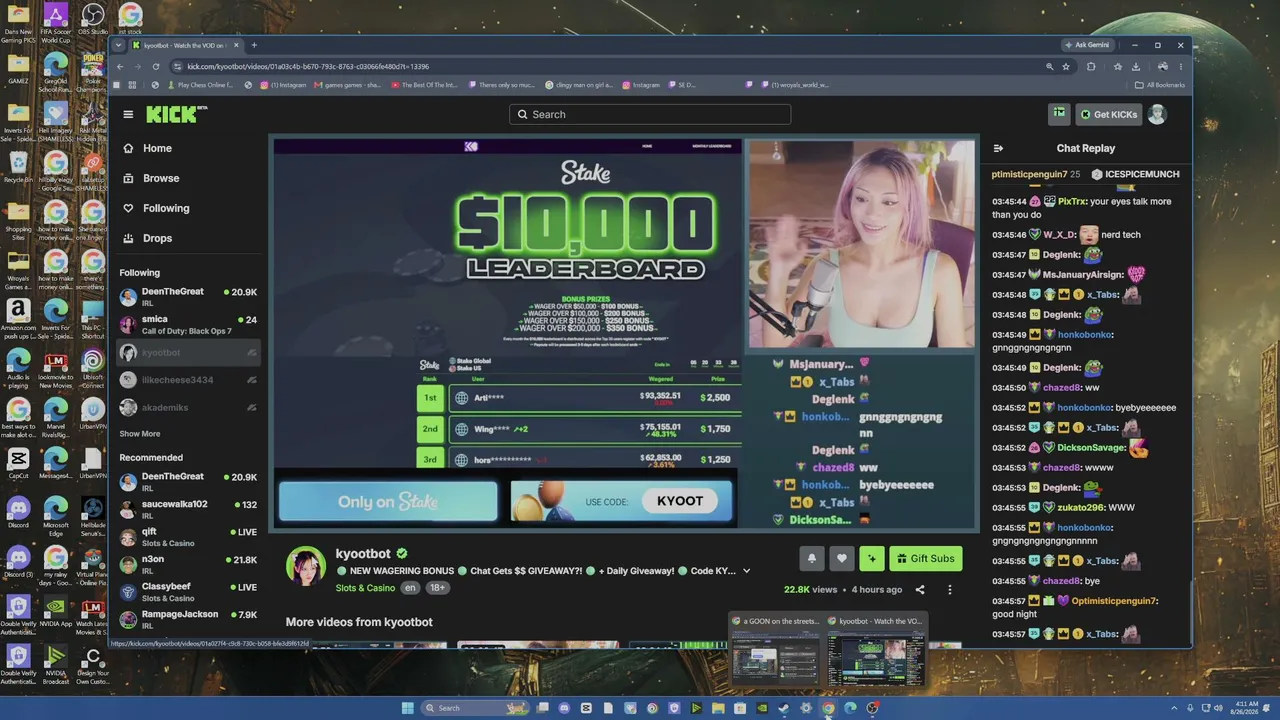Open PixTrx's chat message username
The height and width of the screenshot is (720, 1280).
coord(1071,201)
